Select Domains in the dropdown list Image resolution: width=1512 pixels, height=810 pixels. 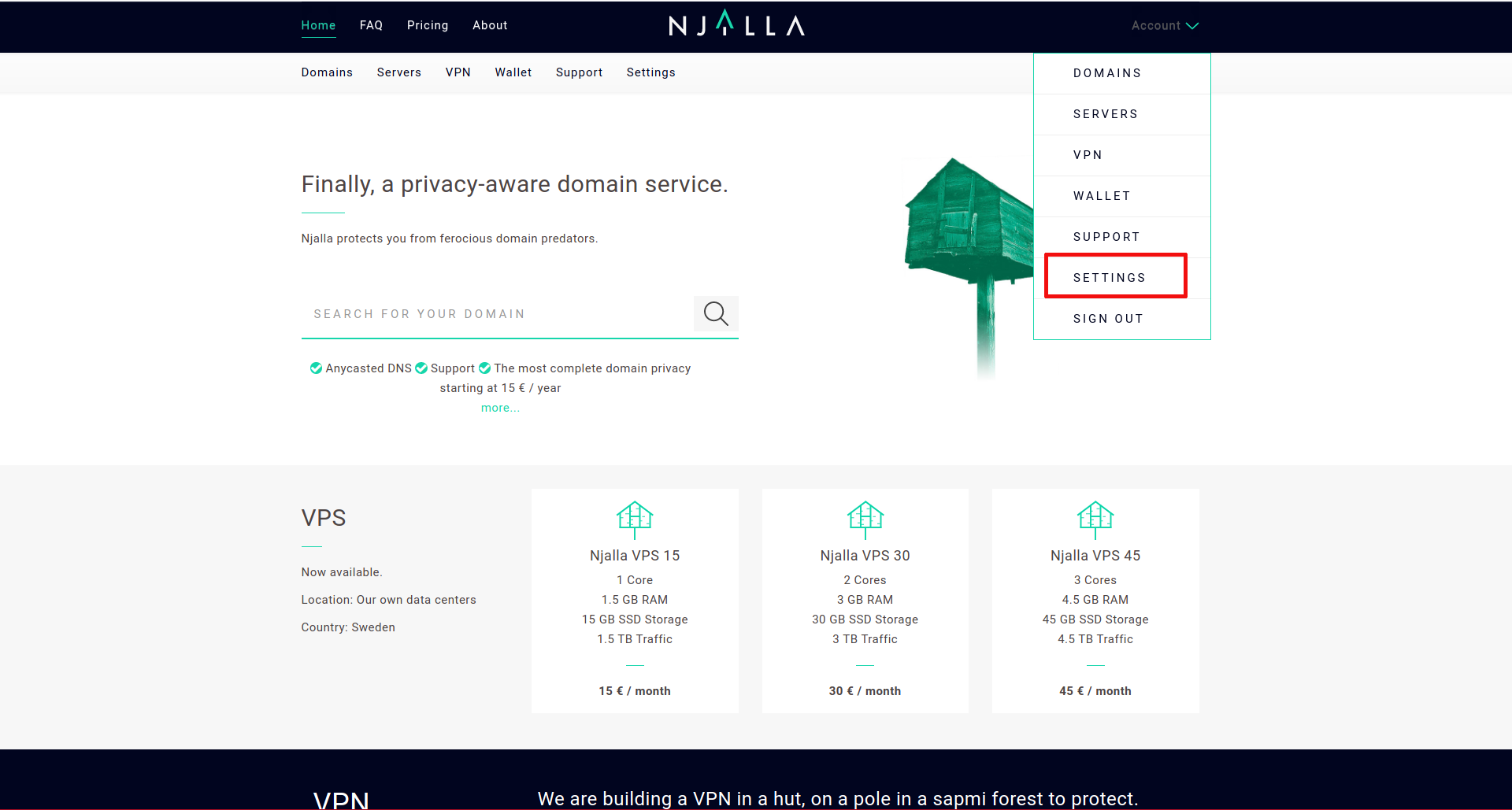1106,73
